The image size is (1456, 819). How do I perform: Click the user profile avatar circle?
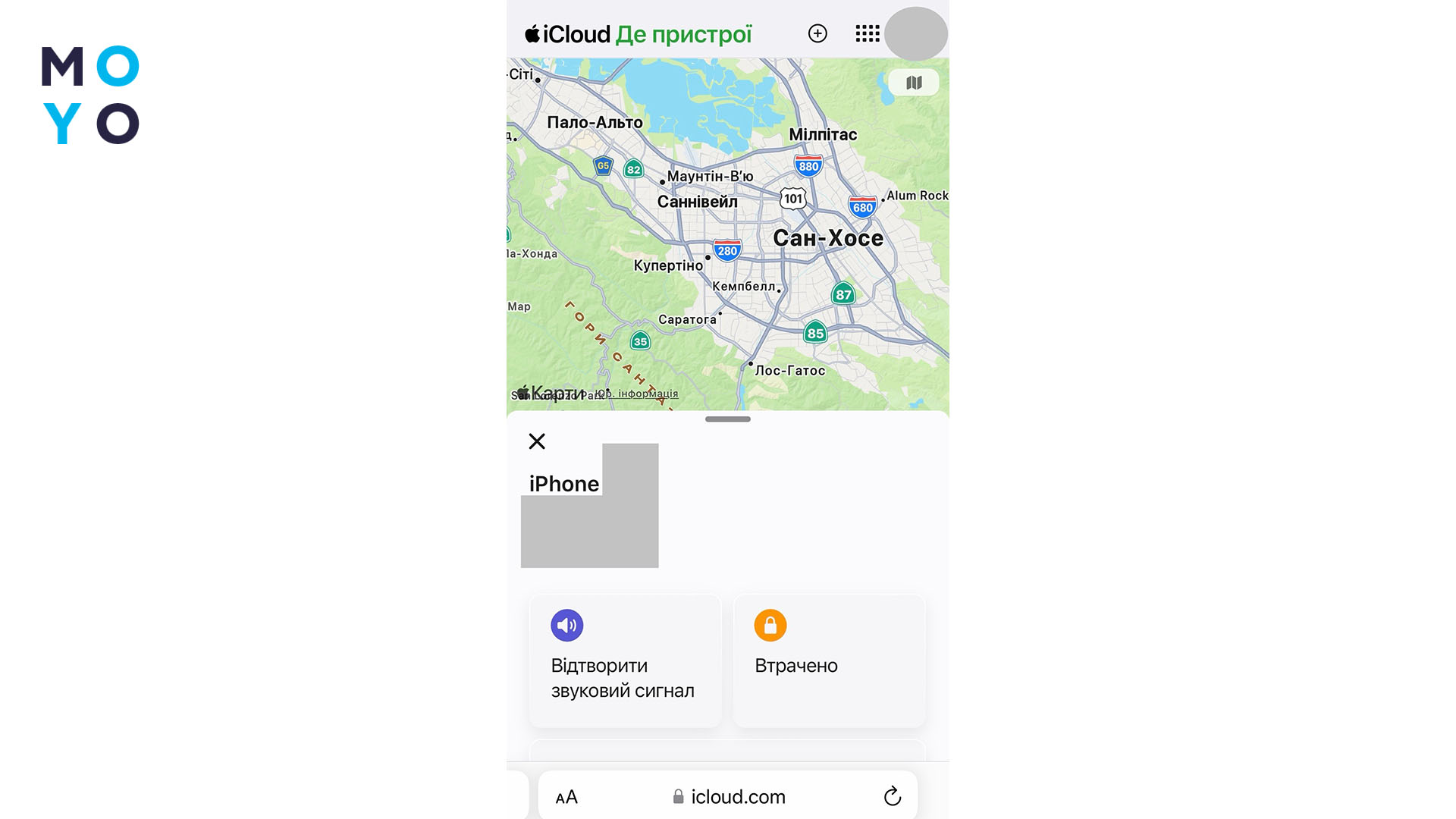(x=915, y=34)
